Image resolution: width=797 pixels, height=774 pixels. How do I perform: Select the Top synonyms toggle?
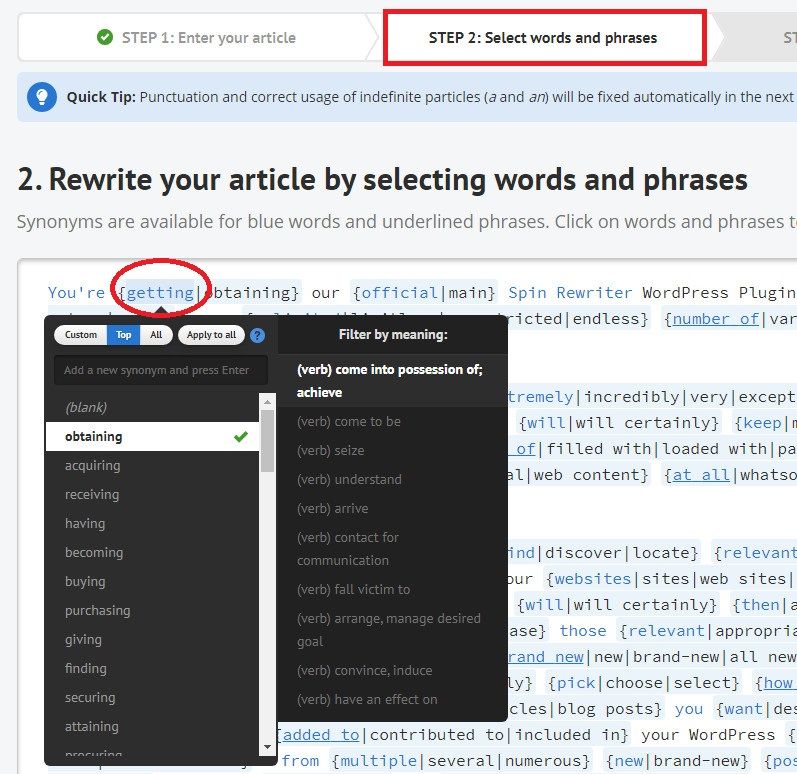pyautogui.click(x=123, y=335)
